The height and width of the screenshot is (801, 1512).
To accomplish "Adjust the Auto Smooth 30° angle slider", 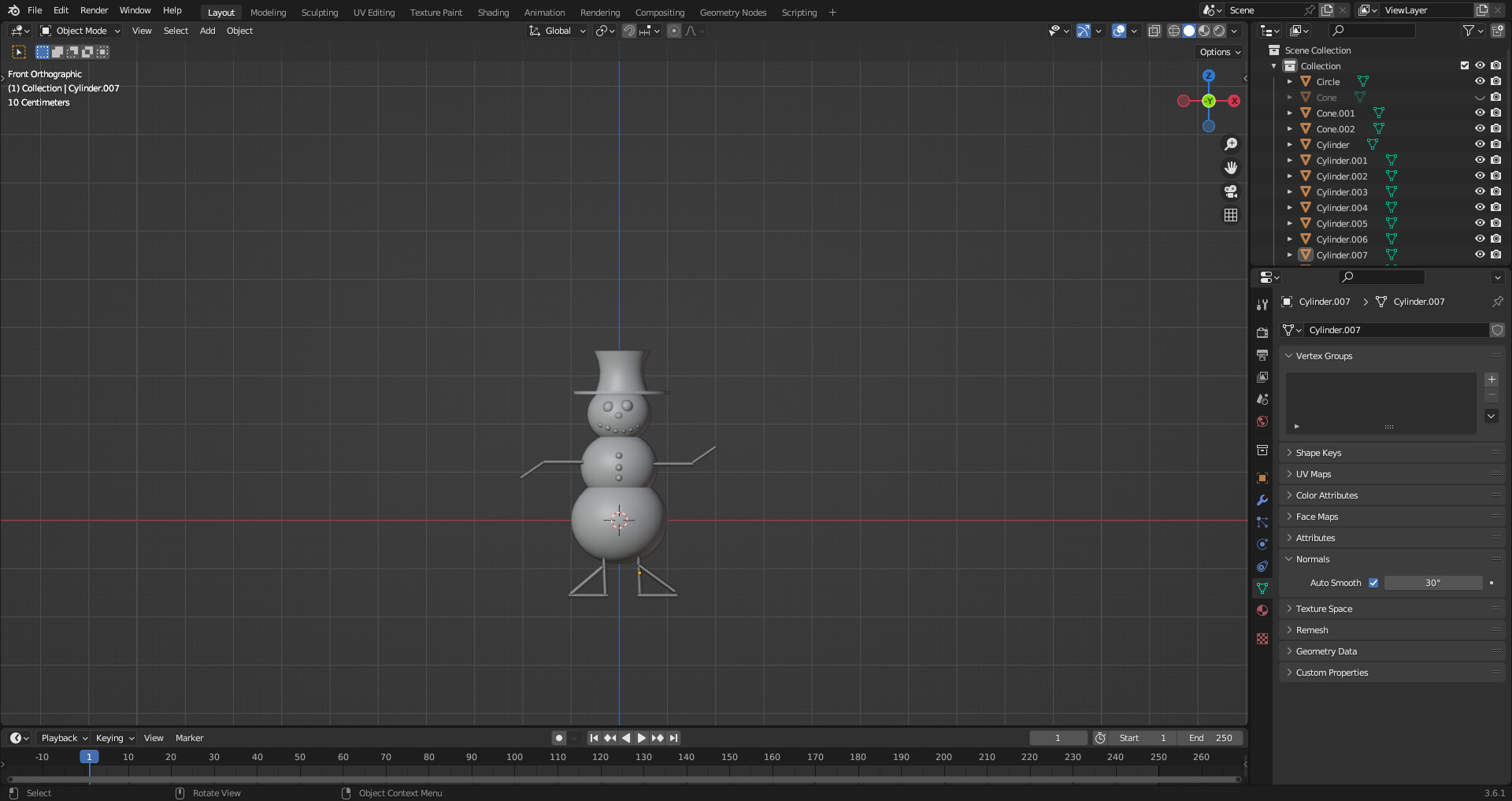I will [1433, 583].
